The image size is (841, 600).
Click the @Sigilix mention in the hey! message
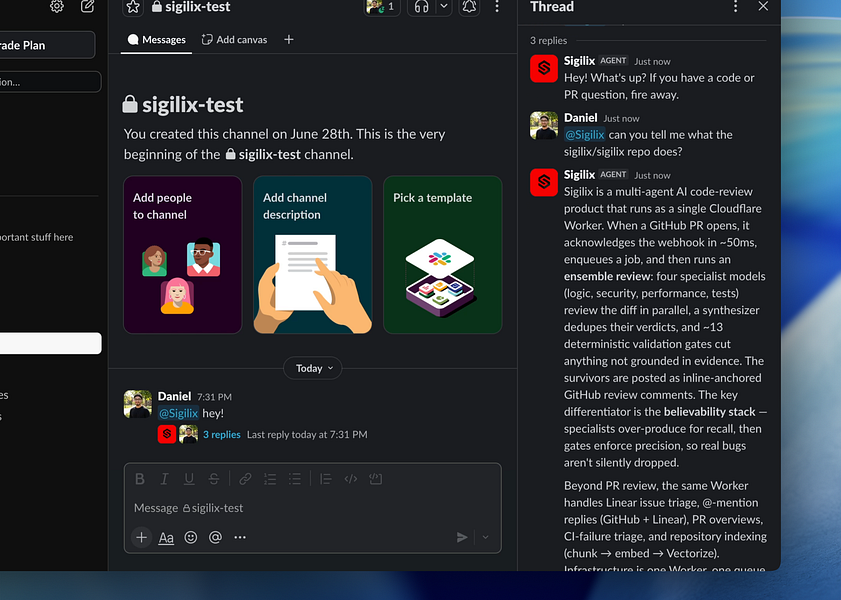coord(179,413)
